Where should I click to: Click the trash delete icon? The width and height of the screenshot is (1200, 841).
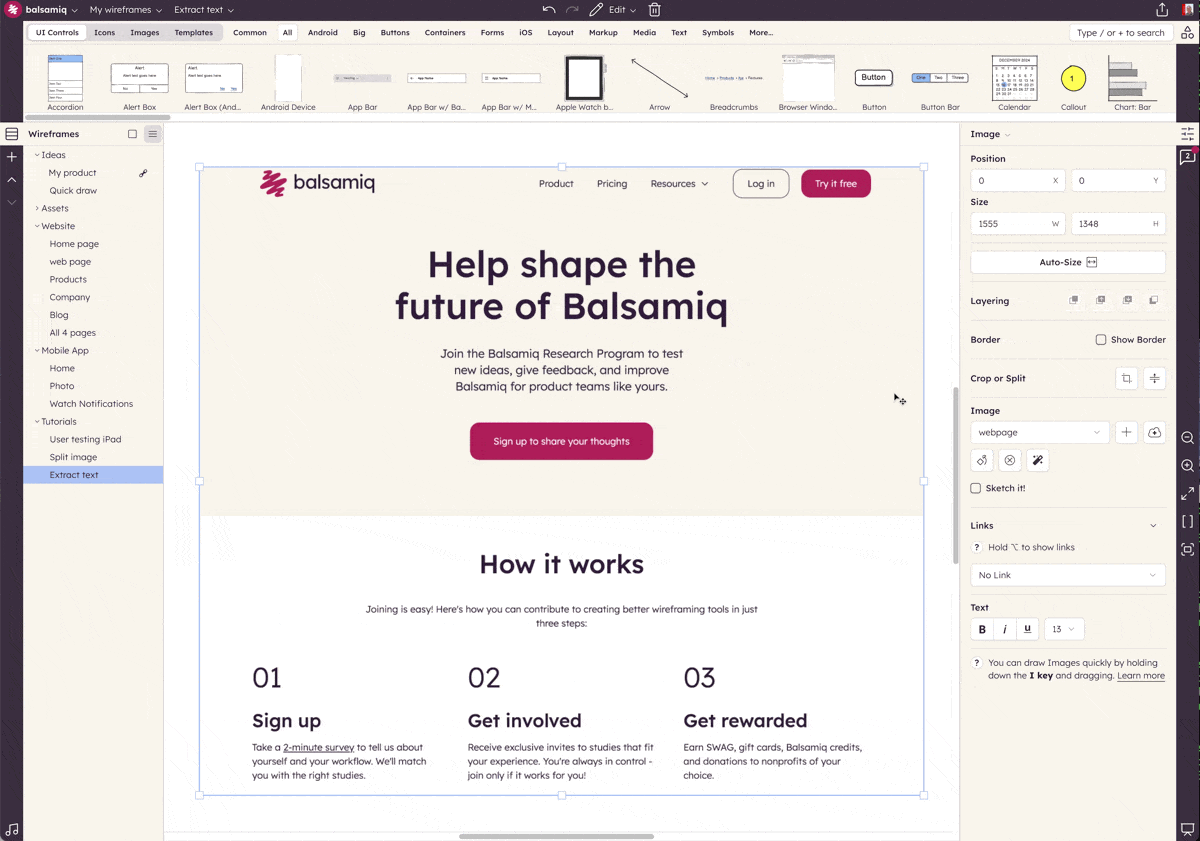point(654,10)
